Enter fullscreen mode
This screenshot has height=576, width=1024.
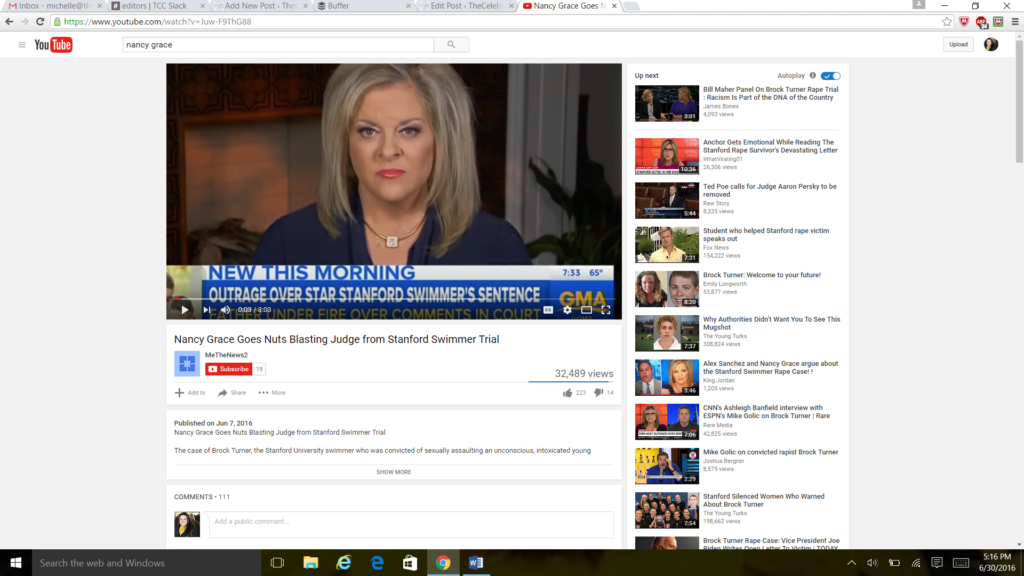coord(605,310)
